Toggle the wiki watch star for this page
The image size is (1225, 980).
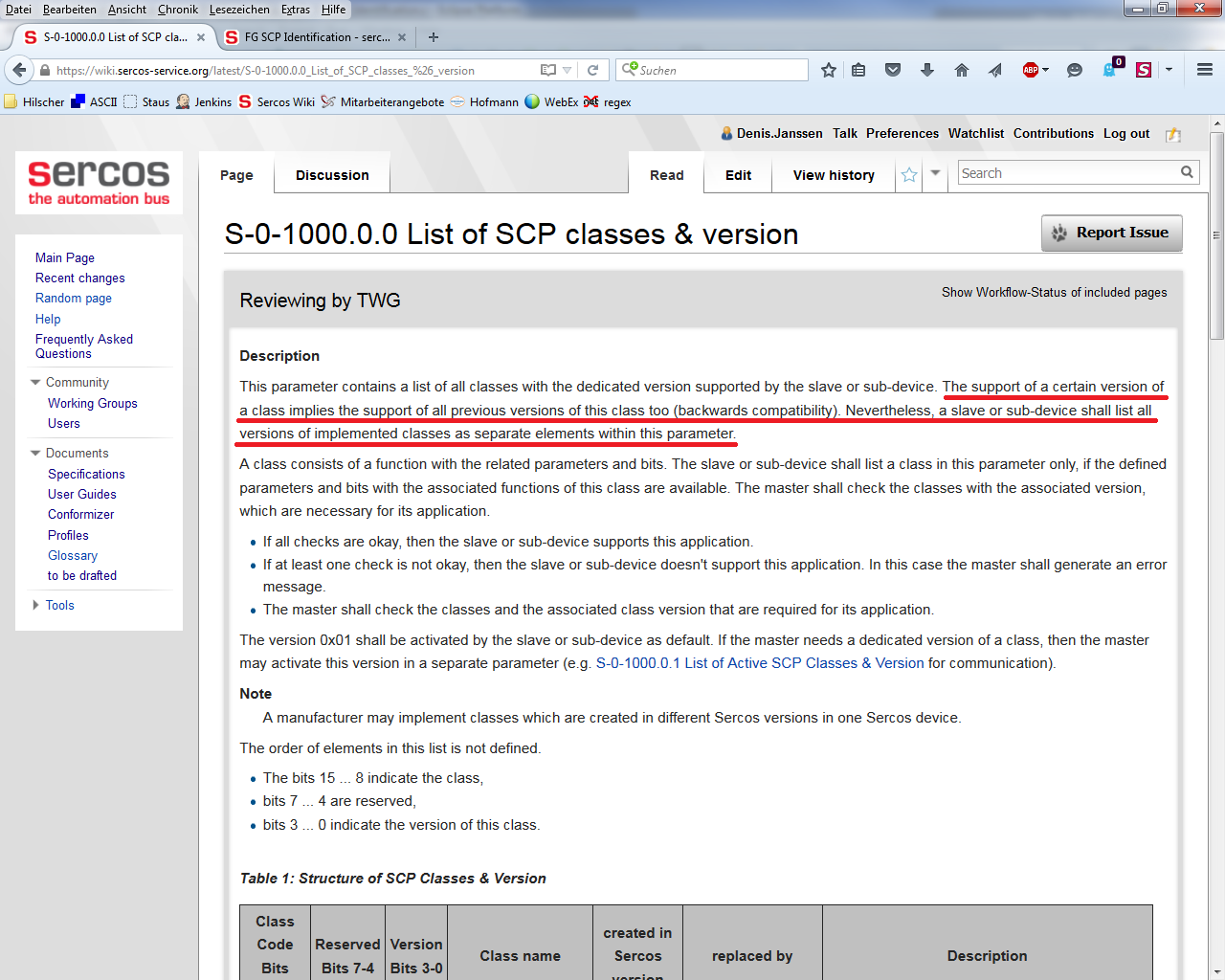coord(909,174)
